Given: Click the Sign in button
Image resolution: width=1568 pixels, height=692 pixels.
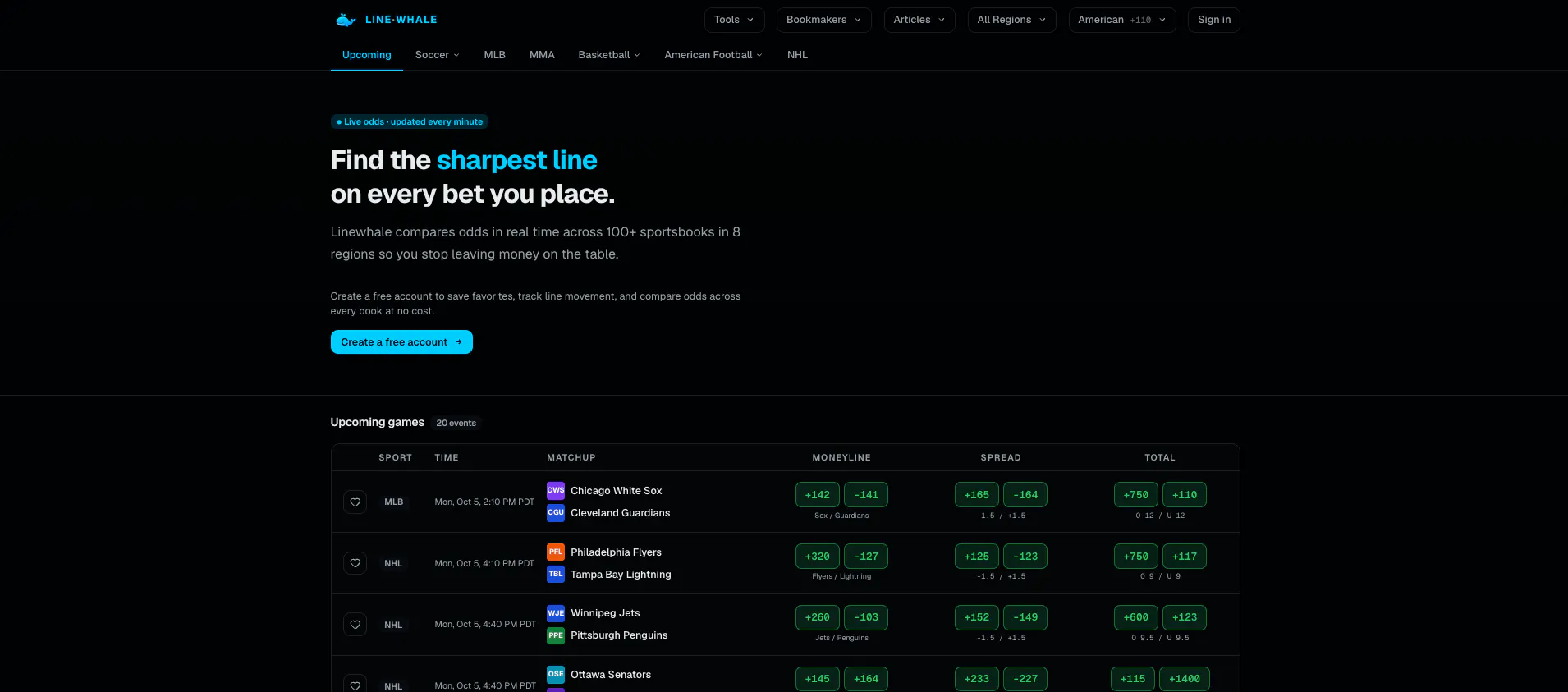Looking at the screenshot, I should (x=1213, y=20).
